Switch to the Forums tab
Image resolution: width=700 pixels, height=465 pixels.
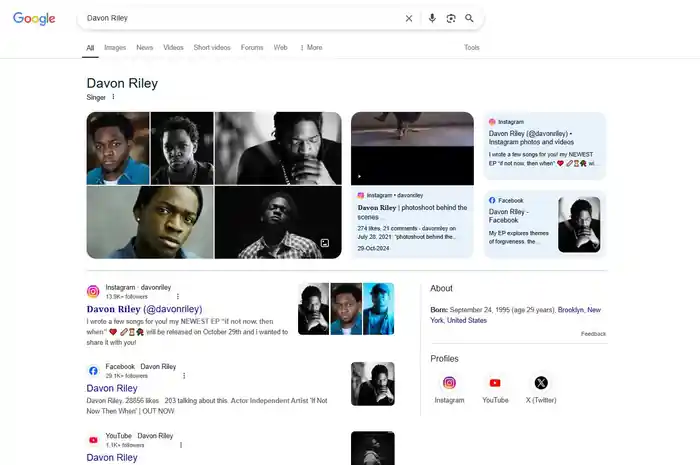252,47
